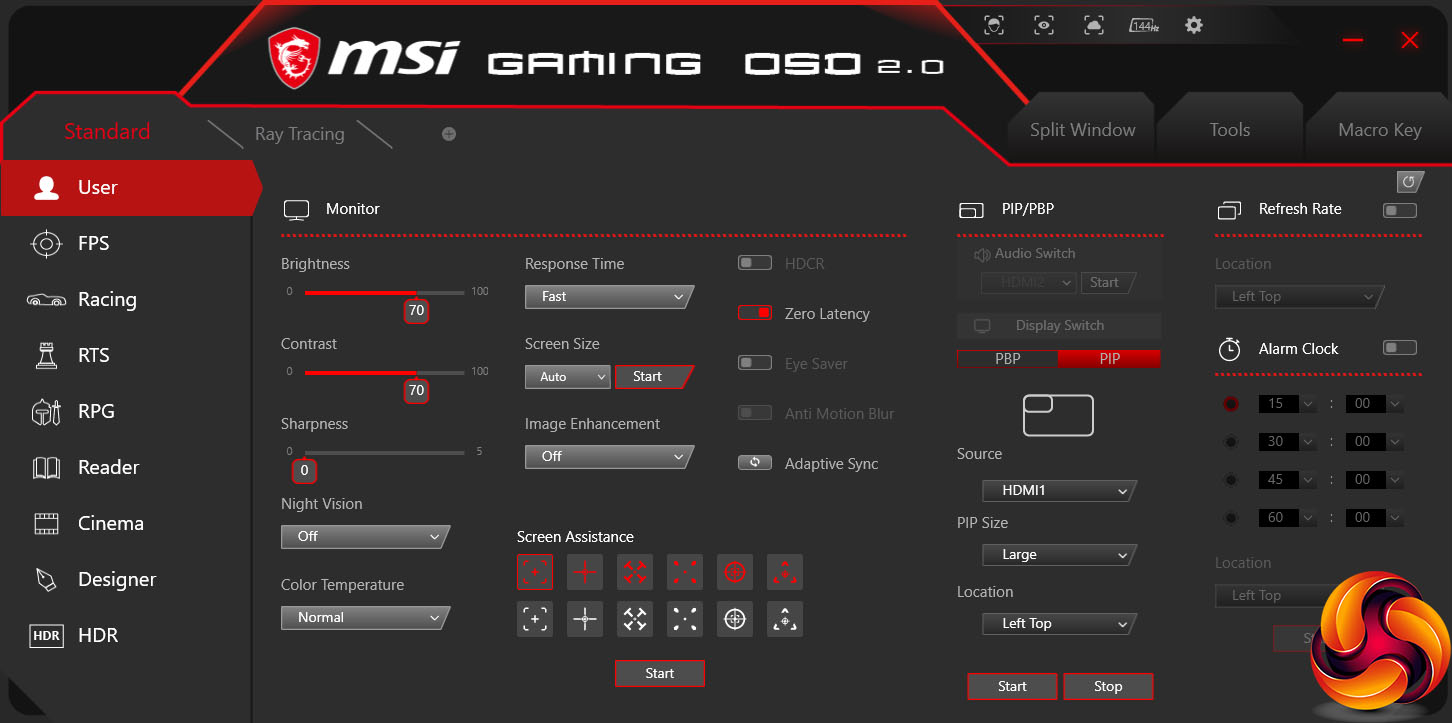1452x723 pixels.
Task: Pick the white four-dots crosshair icon
Action: (685, 619)
